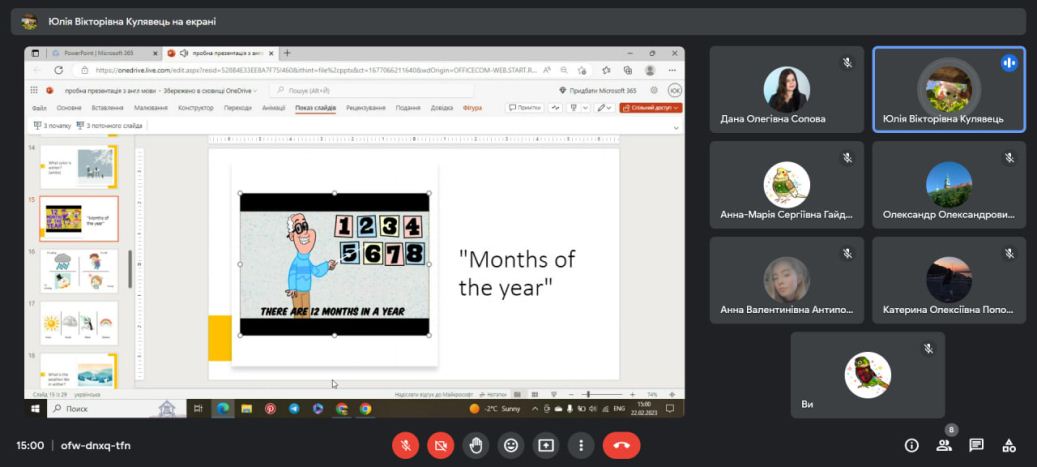Click the Windows taskbar Поиск search box
The width and height of the screenshot is (1037, 467).
(115, 409)
